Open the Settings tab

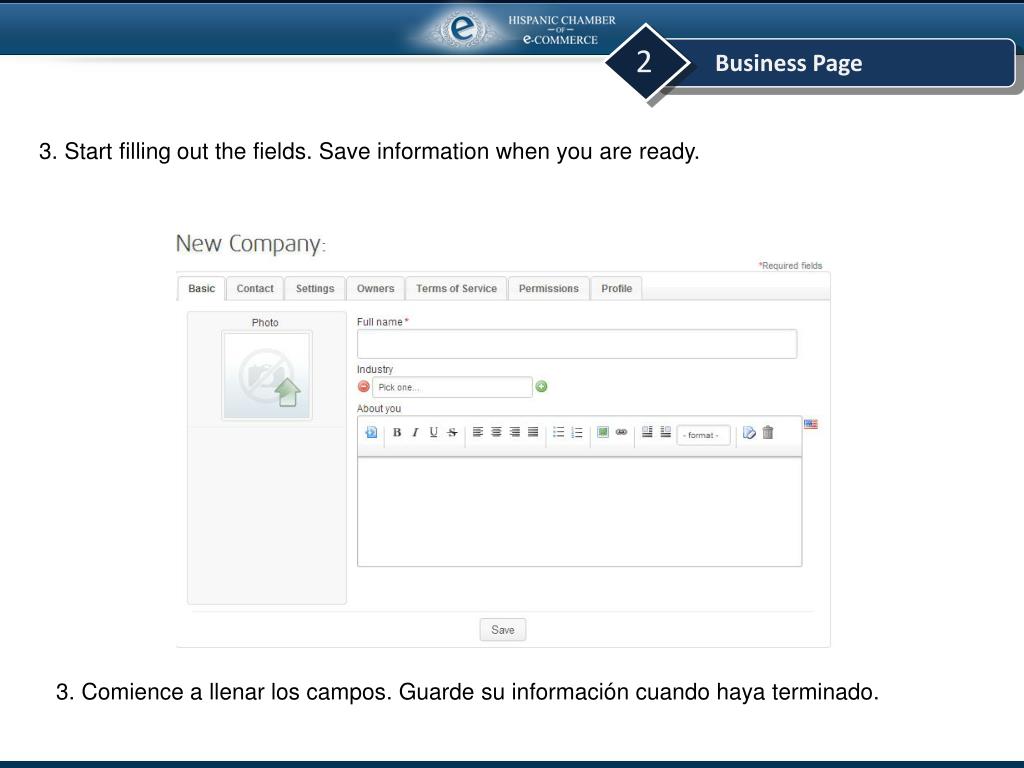coord(315,289)
